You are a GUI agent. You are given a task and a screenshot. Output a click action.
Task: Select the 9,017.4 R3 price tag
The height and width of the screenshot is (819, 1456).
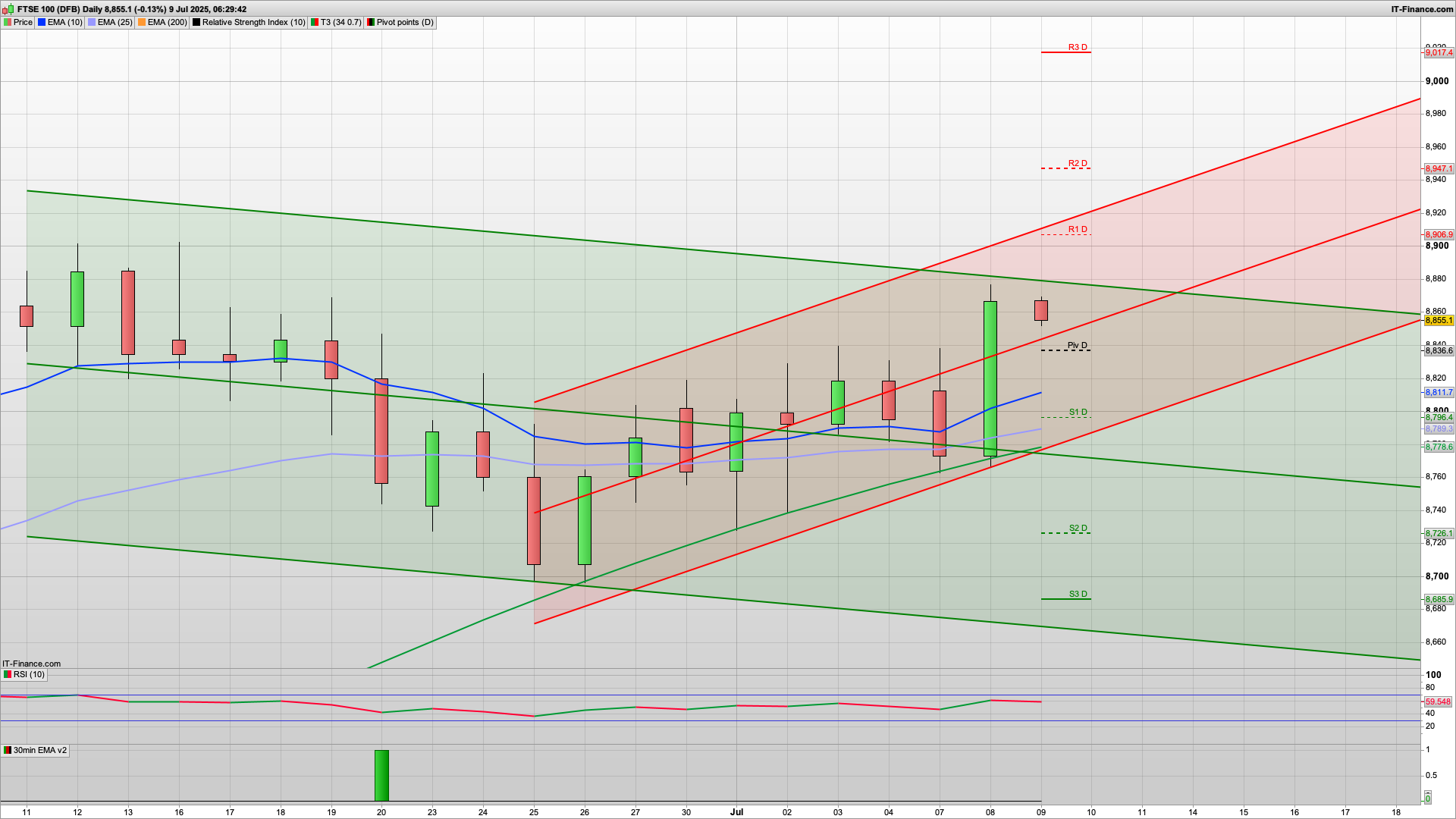pos(1439,52)
